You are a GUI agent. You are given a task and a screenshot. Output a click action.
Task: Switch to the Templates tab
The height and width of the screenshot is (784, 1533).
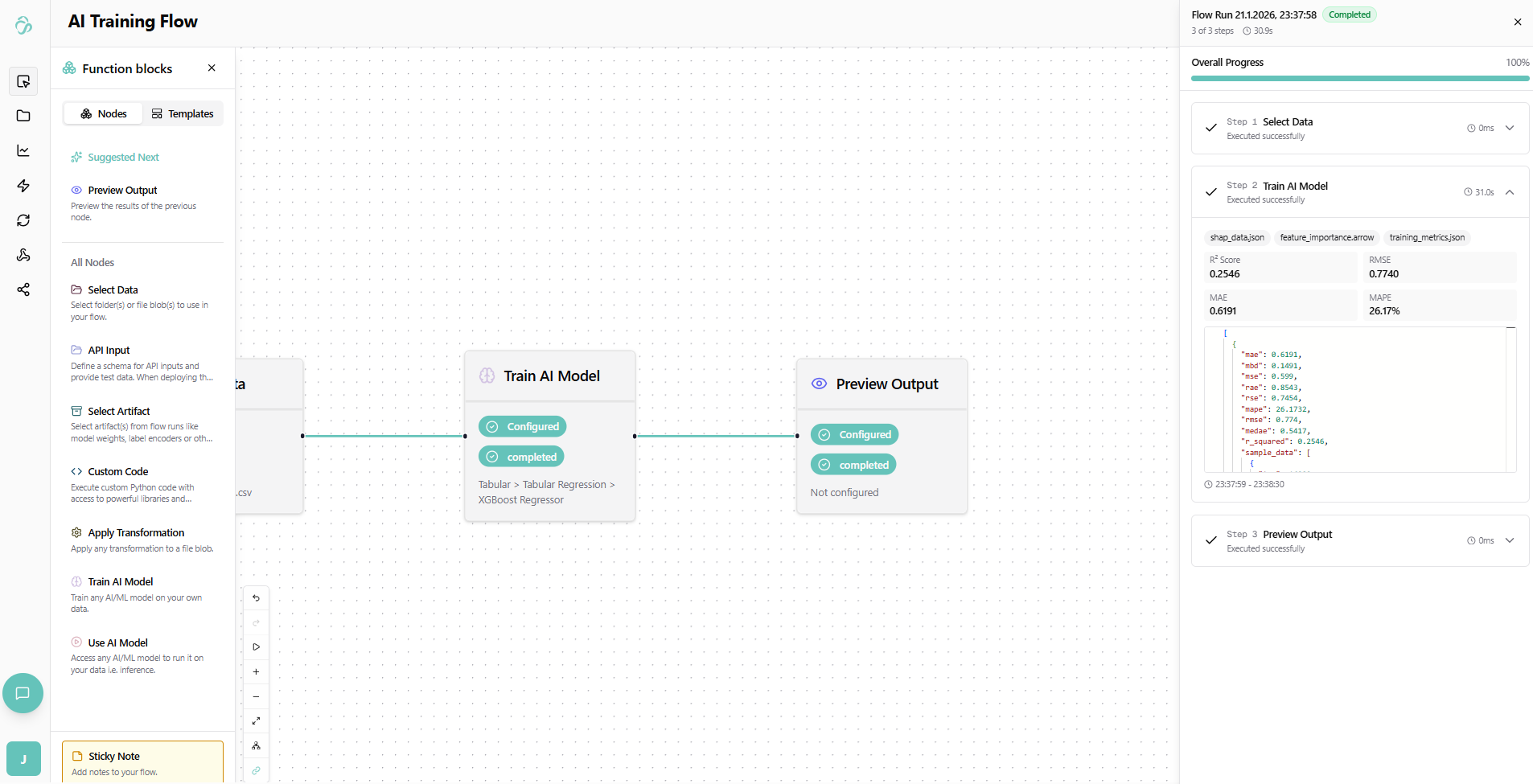(183, 114)
